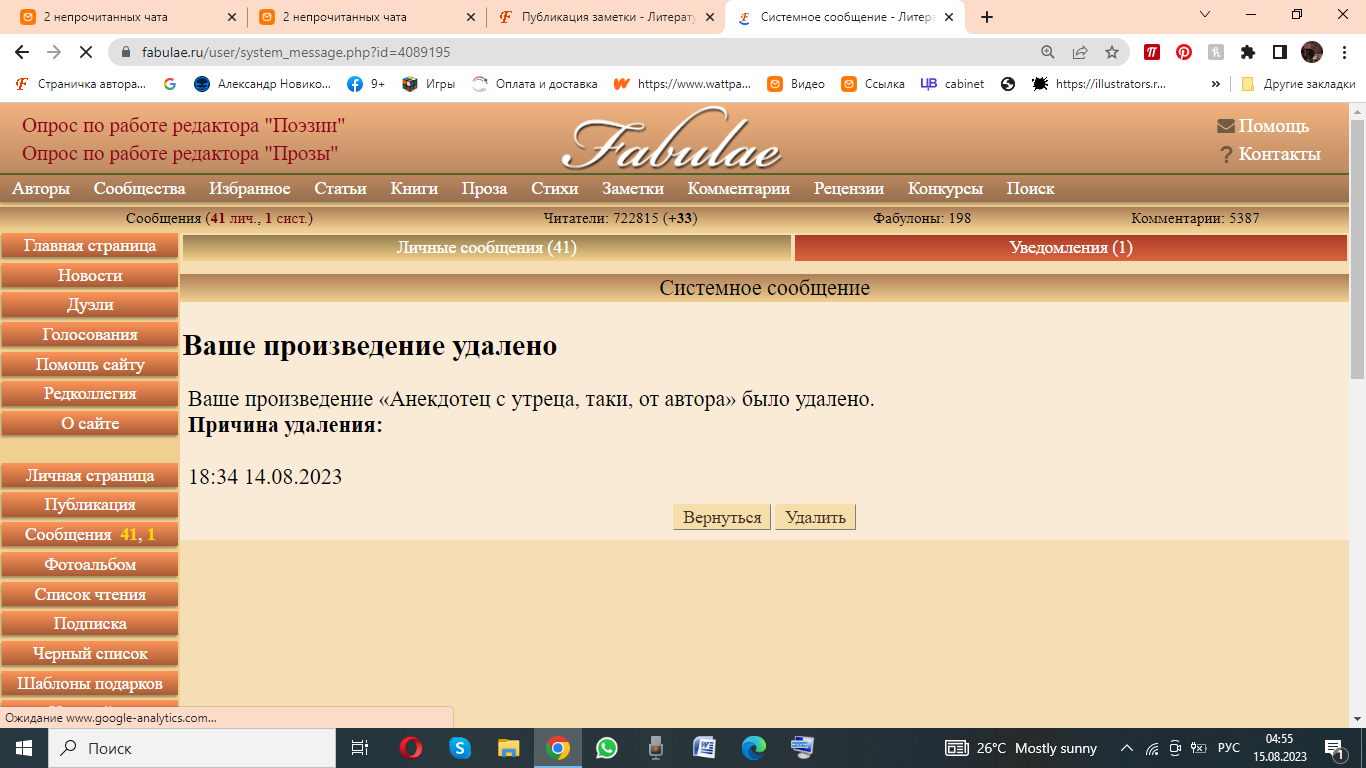Open the Контакты link
Screen dimensions: 1366x768
1271,154
